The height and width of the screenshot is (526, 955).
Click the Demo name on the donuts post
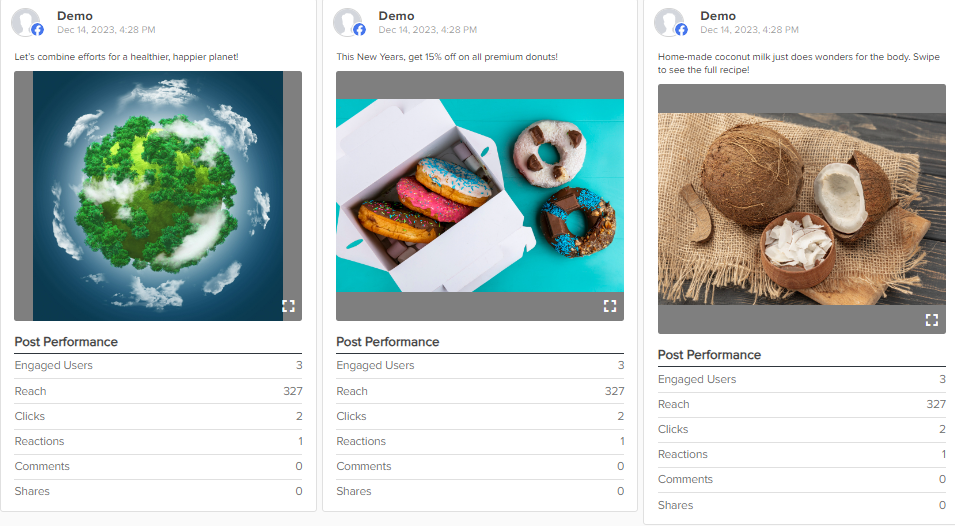[x=396, y=16]
